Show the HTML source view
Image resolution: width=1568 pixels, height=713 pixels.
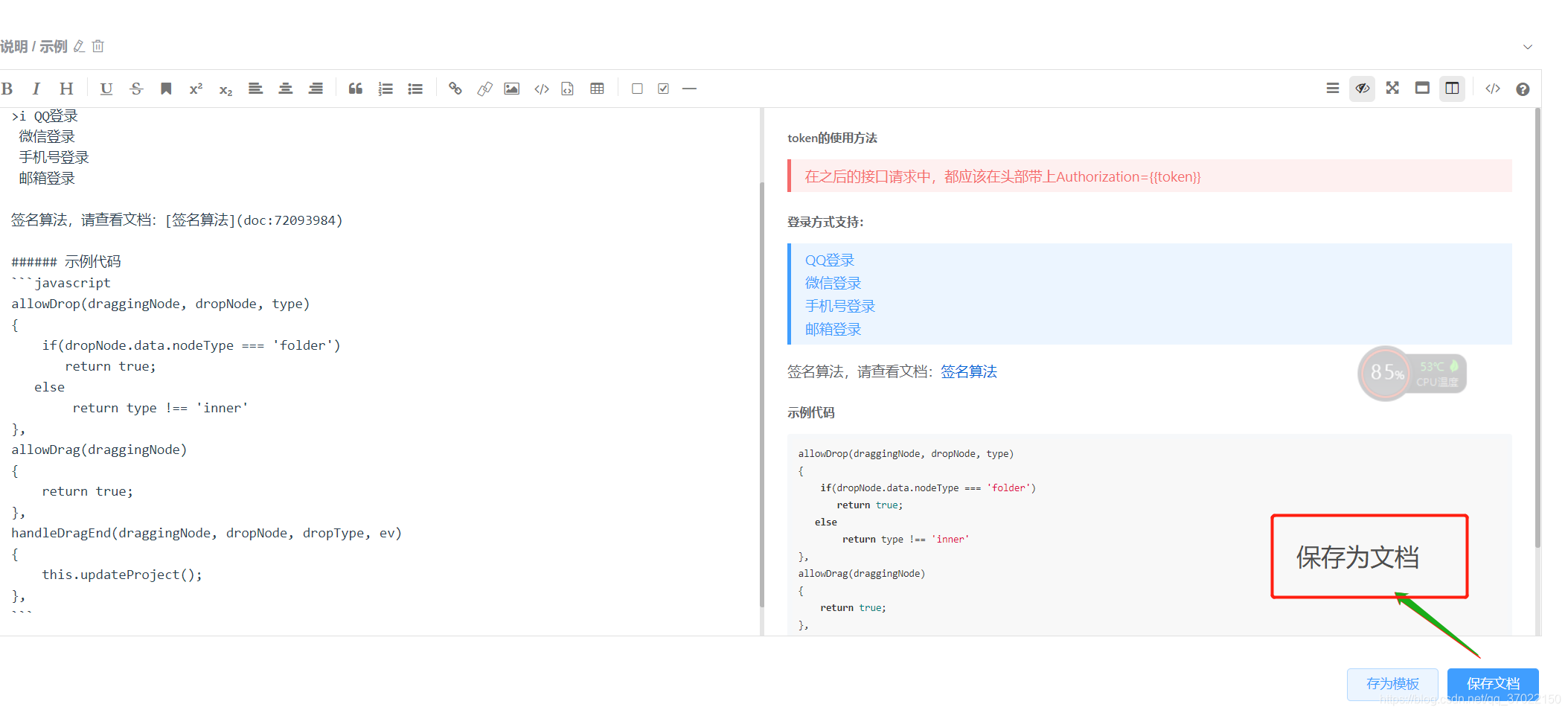pos(1493,89)
